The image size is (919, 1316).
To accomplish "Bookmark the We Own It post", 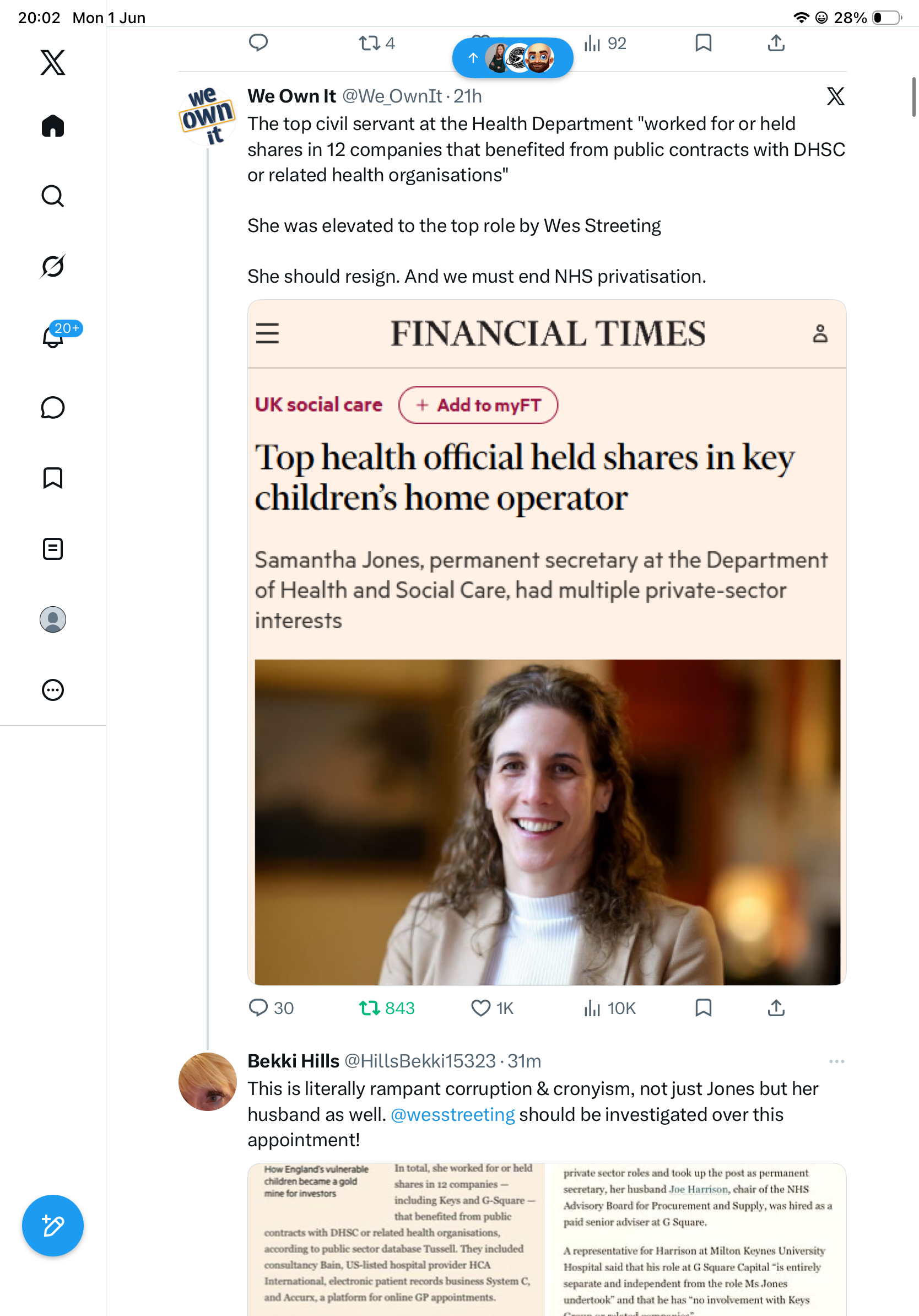I will (x=703, y=1008).
